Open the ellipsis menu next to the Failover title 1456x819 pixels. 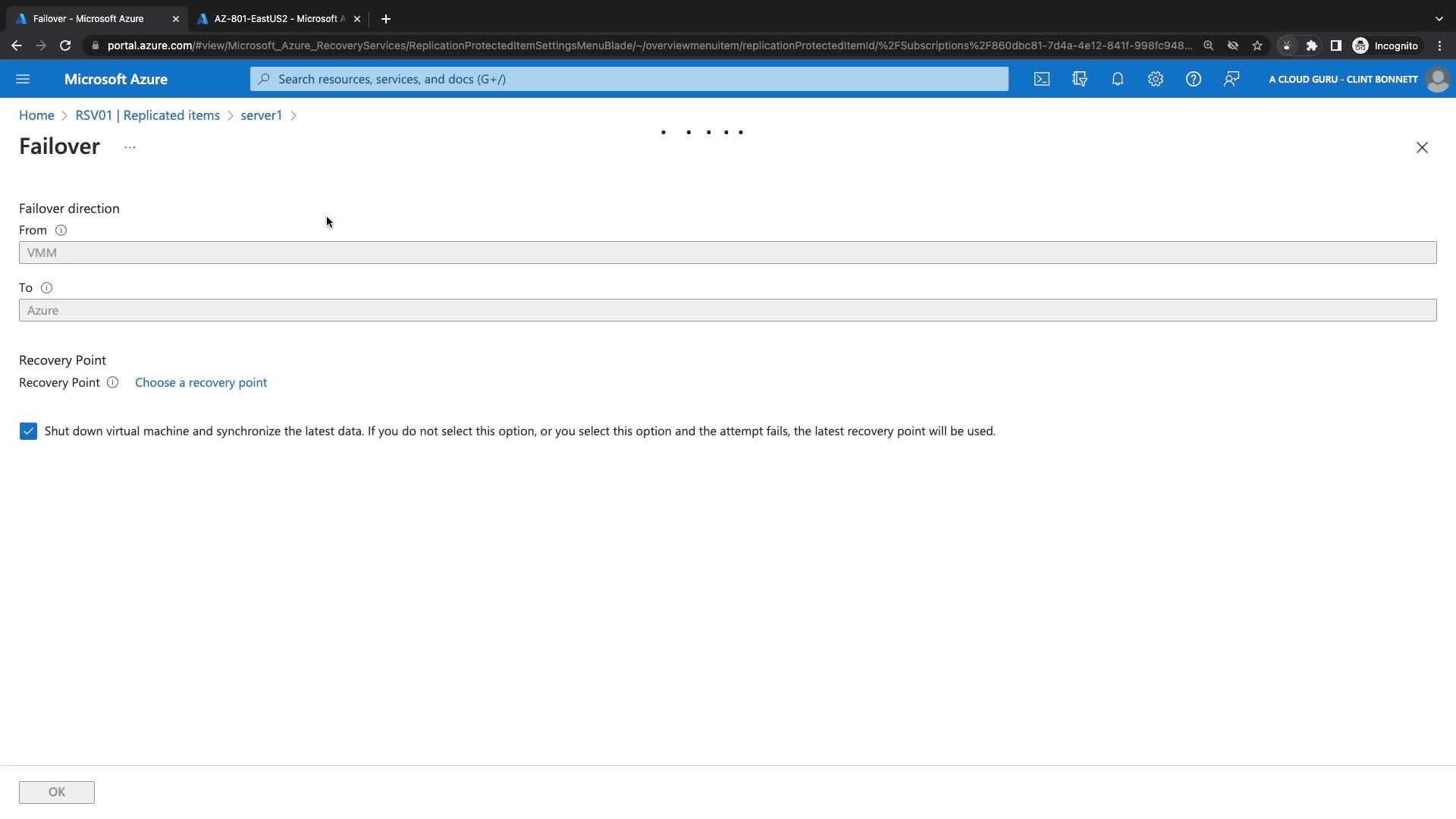[130, 147]
